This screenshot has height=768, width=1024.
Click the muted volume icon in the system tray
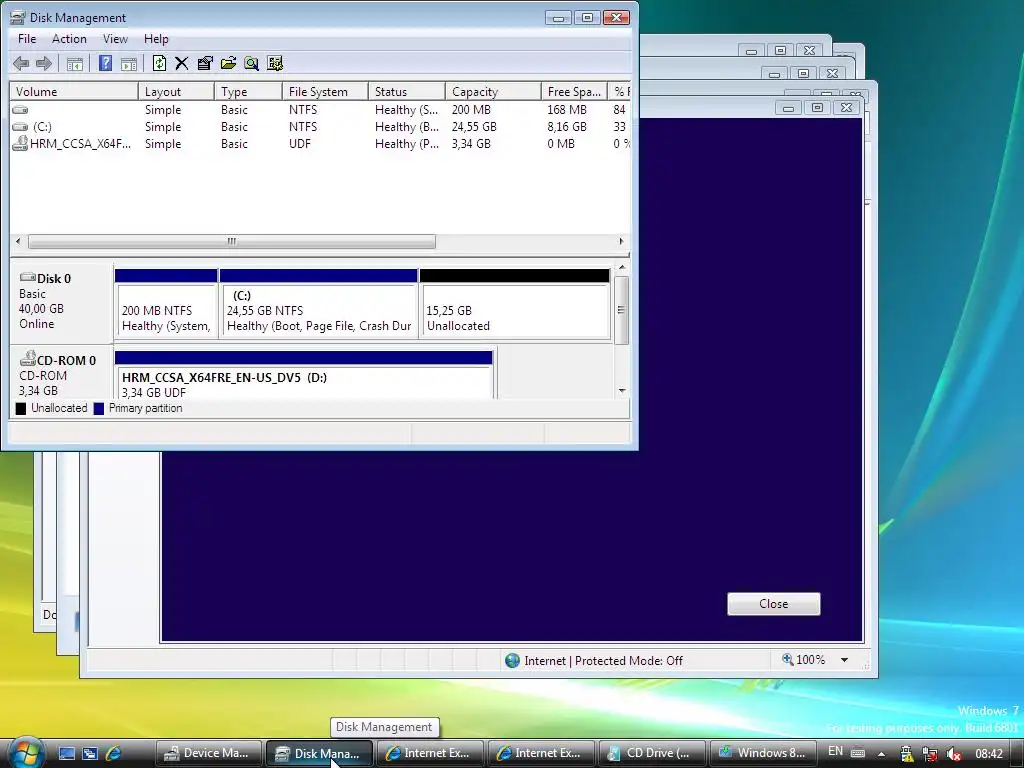point(953,754)
